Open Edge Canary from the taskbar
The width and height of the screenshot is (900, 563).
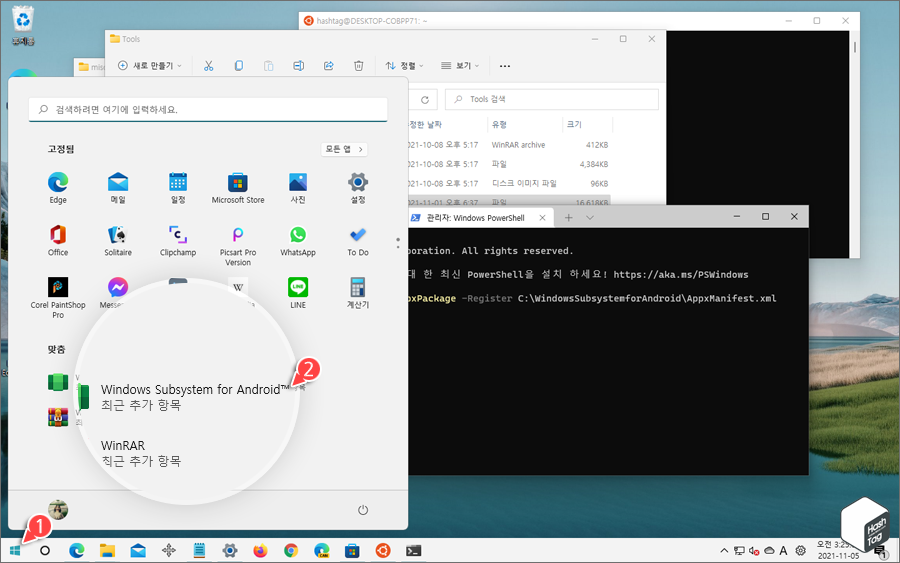(321, 551)
